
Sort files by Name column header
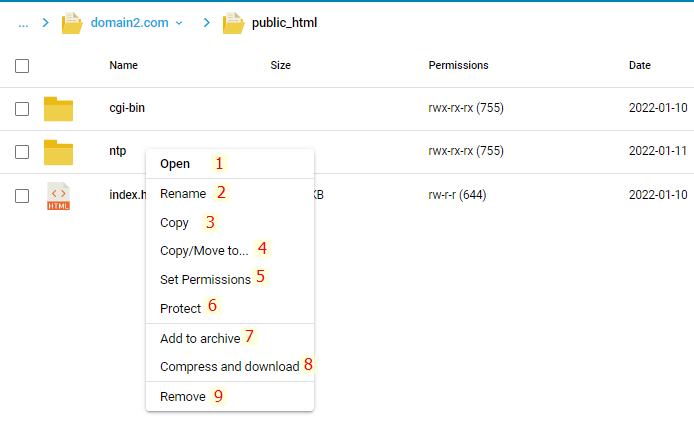coord(123,65)
